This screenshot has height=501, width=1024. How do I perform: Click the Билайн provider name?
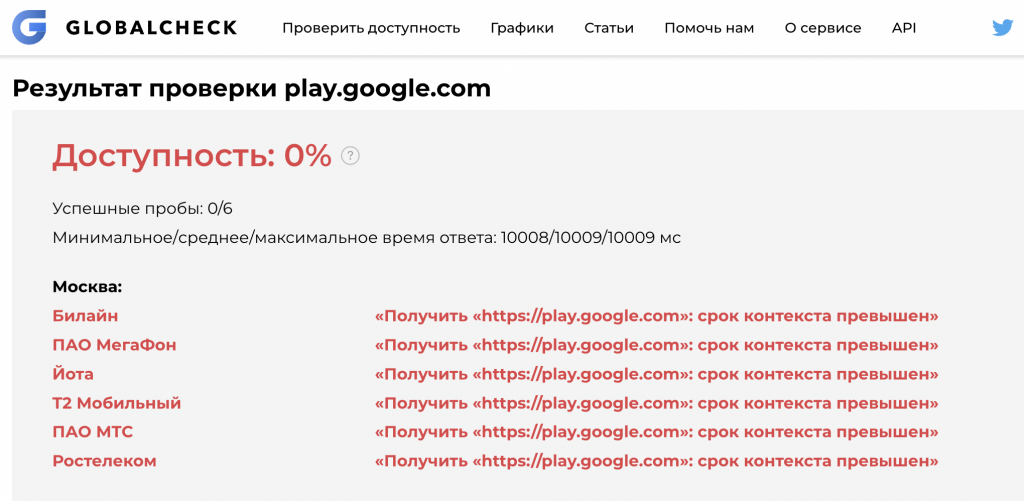click(x=85, y=316)
